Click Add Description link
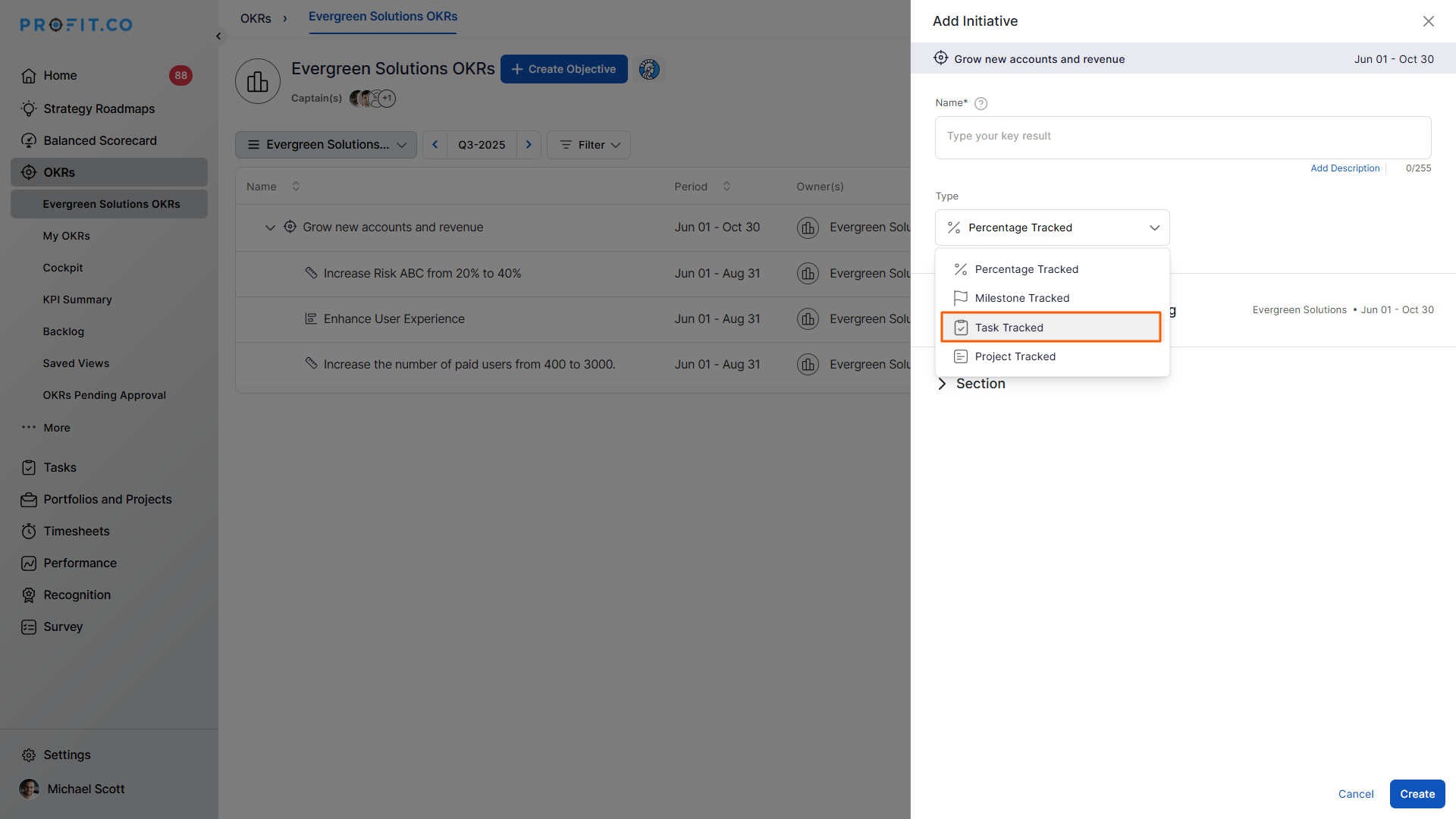Viewport: 1456px width, 819px height. click(1345, 168)
